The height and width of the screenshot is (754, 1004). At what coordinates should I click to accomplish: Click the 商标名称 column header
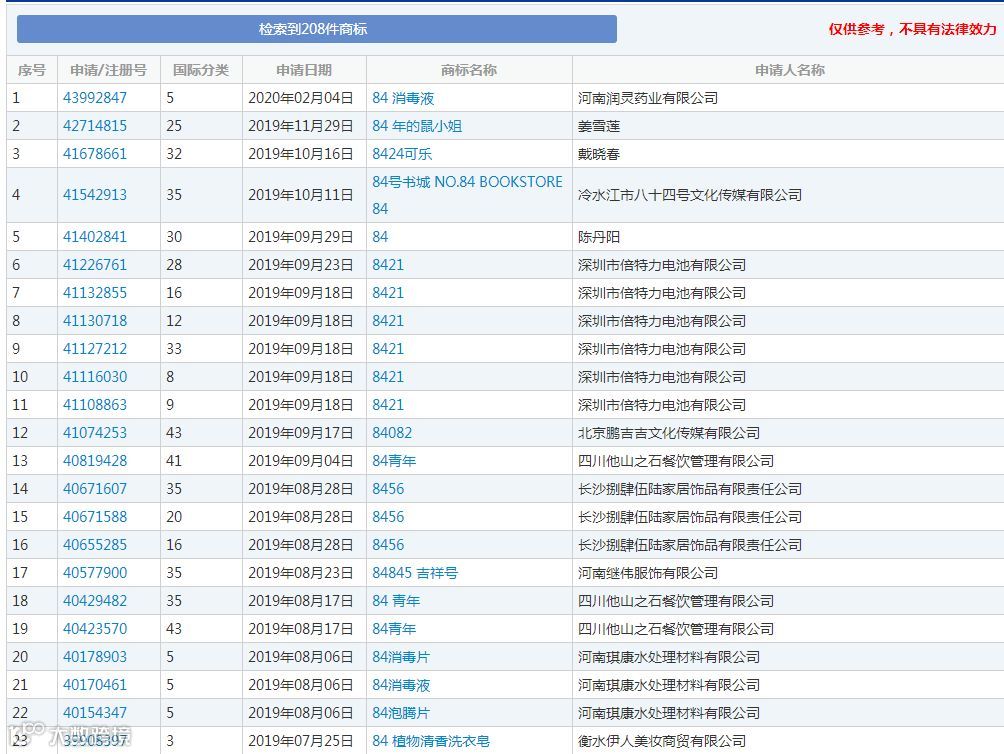pos(469,70)
